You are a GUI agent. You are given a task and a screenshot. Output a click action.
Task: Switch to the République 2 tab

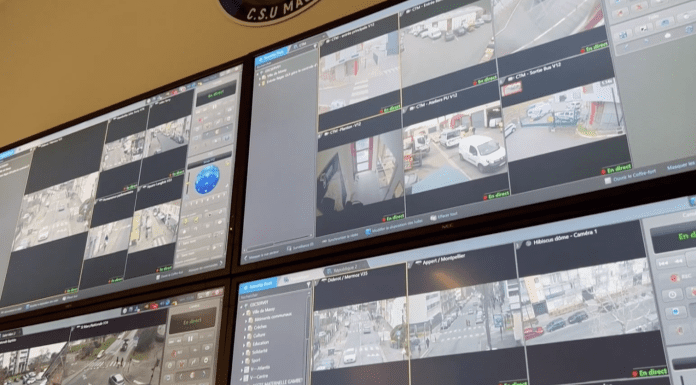click(344, 269)
